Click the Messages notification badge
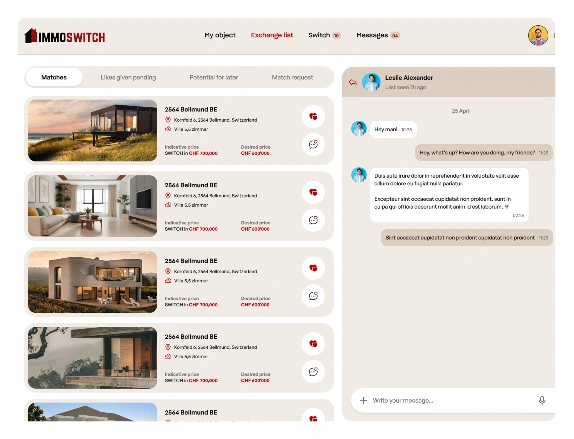The width and height of the screenshot is (574, 439). pos(395,36)
